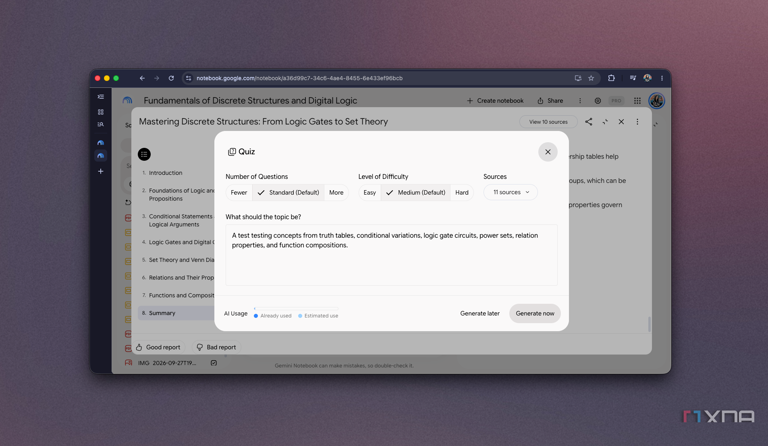The image size is (768, 446).
Task: Click Generate later button
Action: tap(480, 313)
